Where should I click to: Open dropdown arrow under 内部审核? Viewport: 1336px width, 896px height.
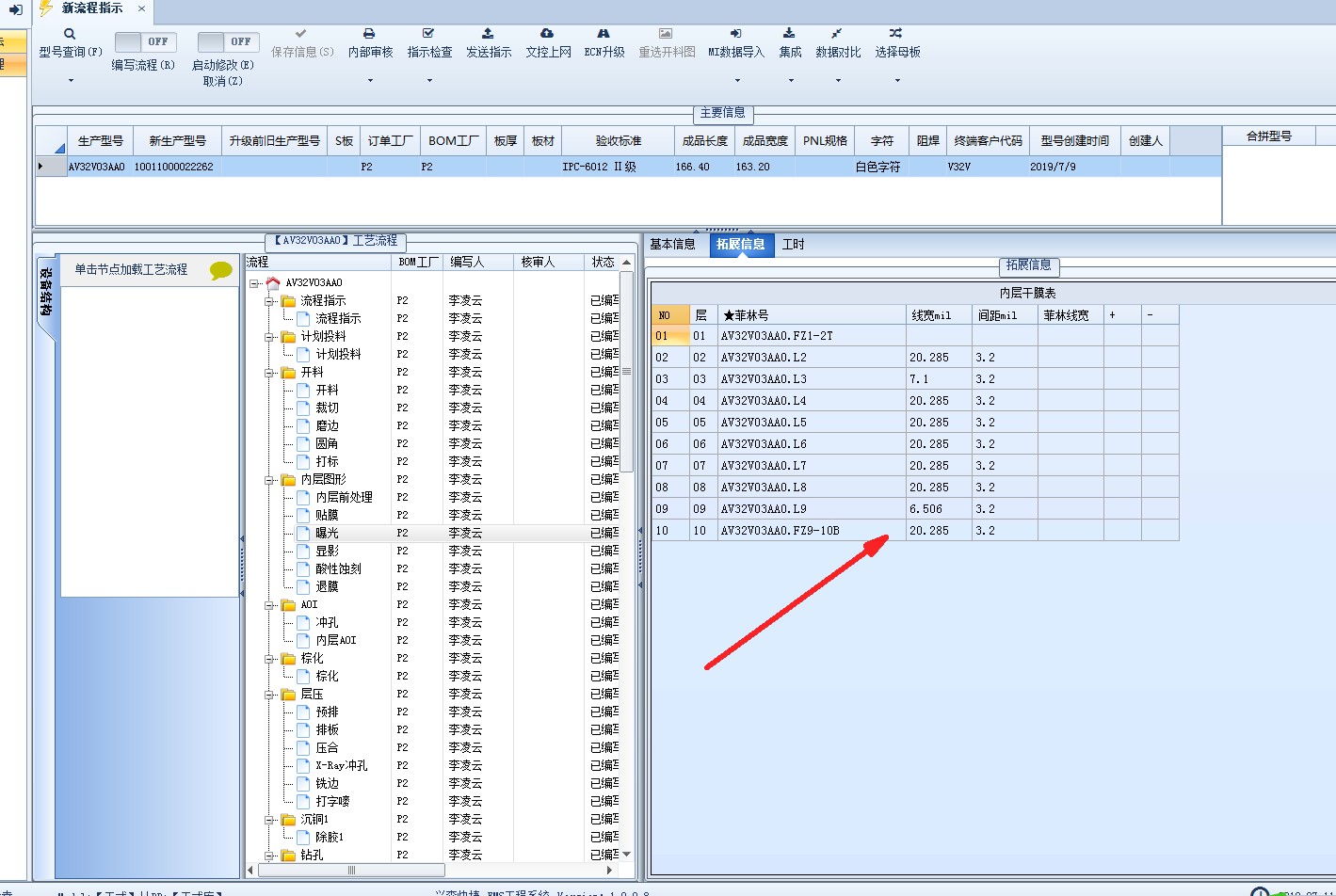coord(369,81)
